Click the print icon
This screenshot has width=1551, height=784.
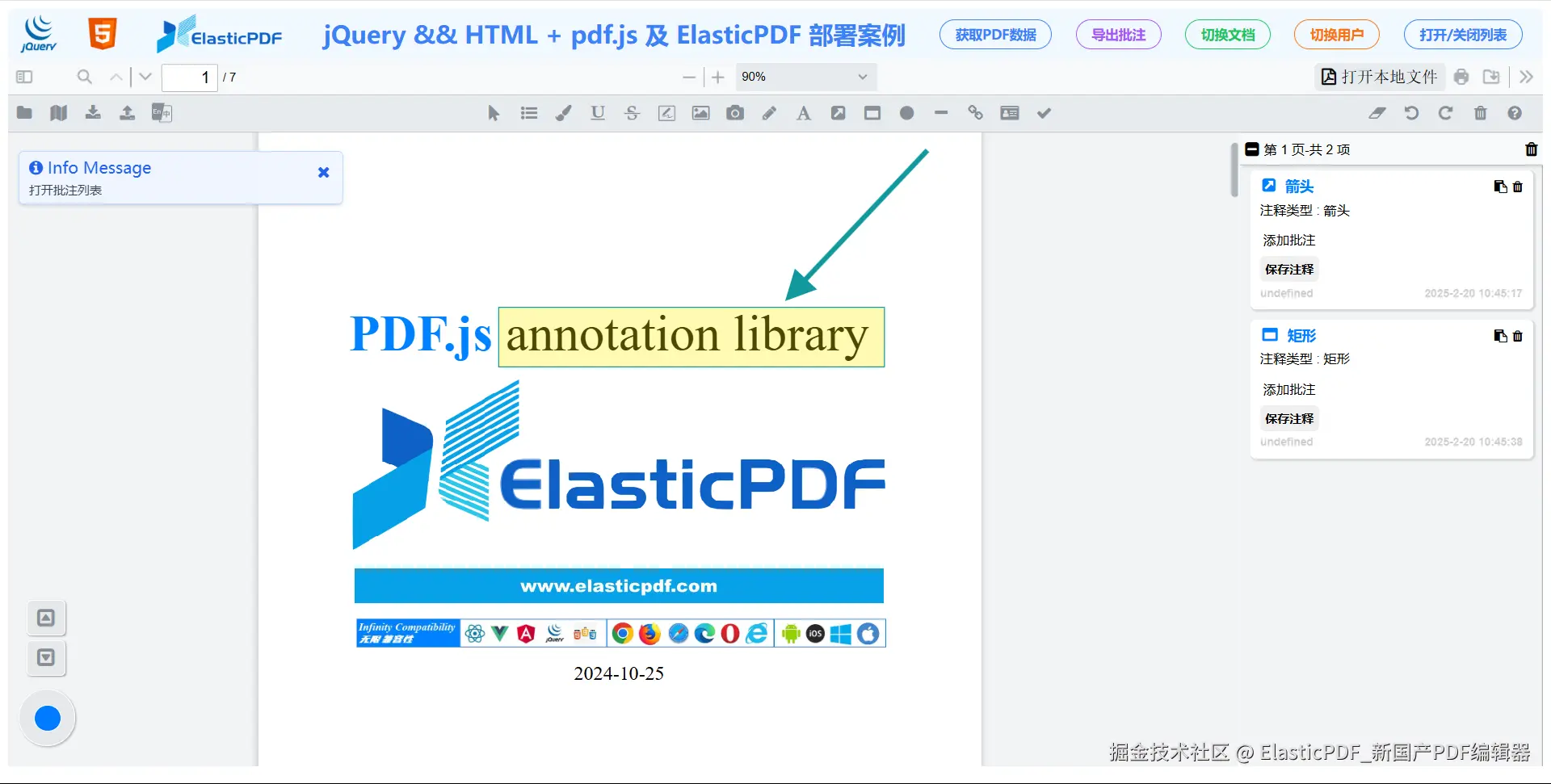[1461, 77]
